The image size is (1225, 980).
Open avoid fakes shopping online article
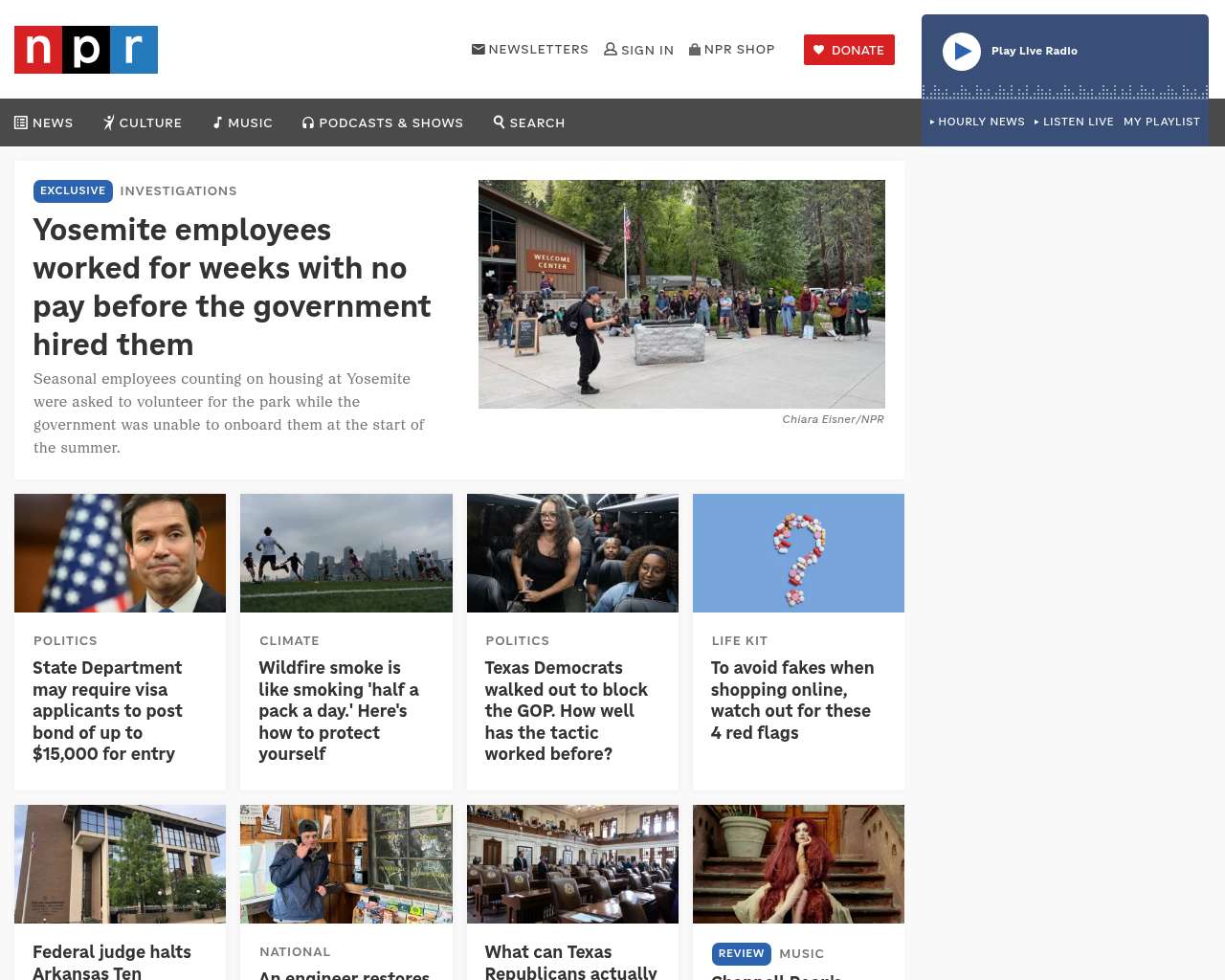click(792, 701)
